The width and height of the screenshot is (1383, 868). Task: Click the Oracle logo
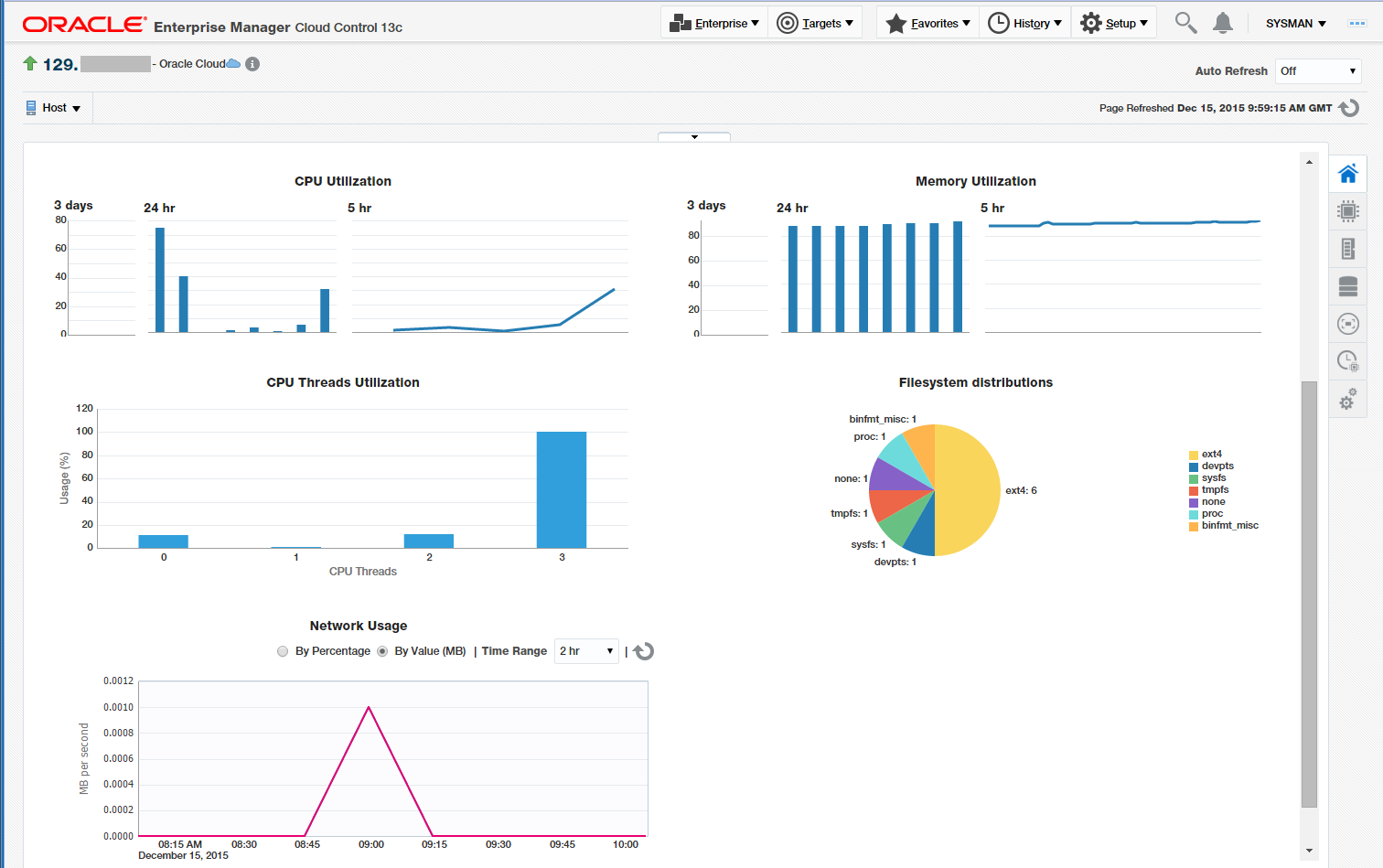point(84,25)
